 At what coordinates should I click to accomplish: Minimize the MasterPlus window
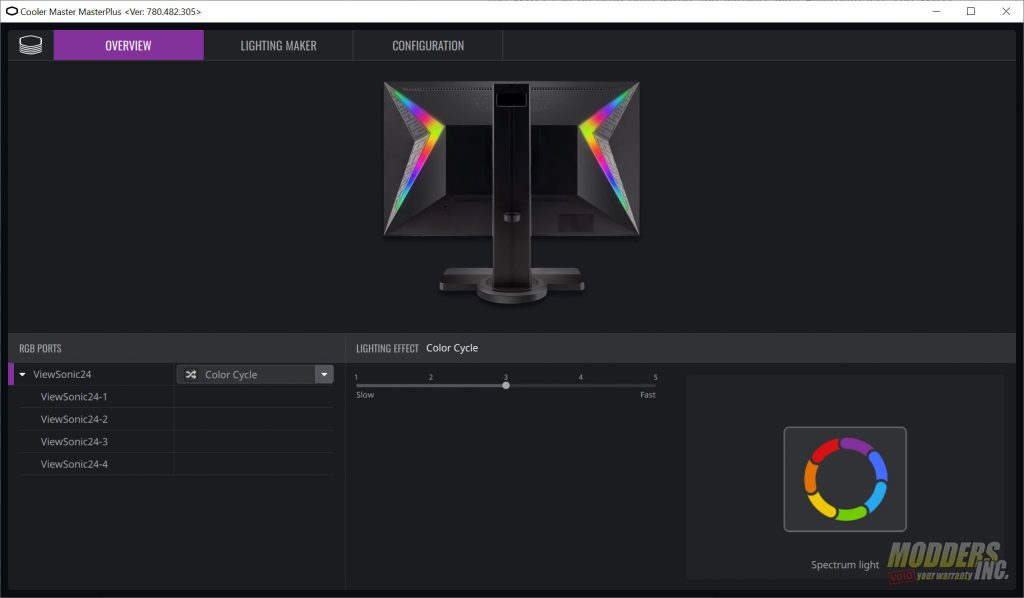pyautogui.click(x=936, y=11)
